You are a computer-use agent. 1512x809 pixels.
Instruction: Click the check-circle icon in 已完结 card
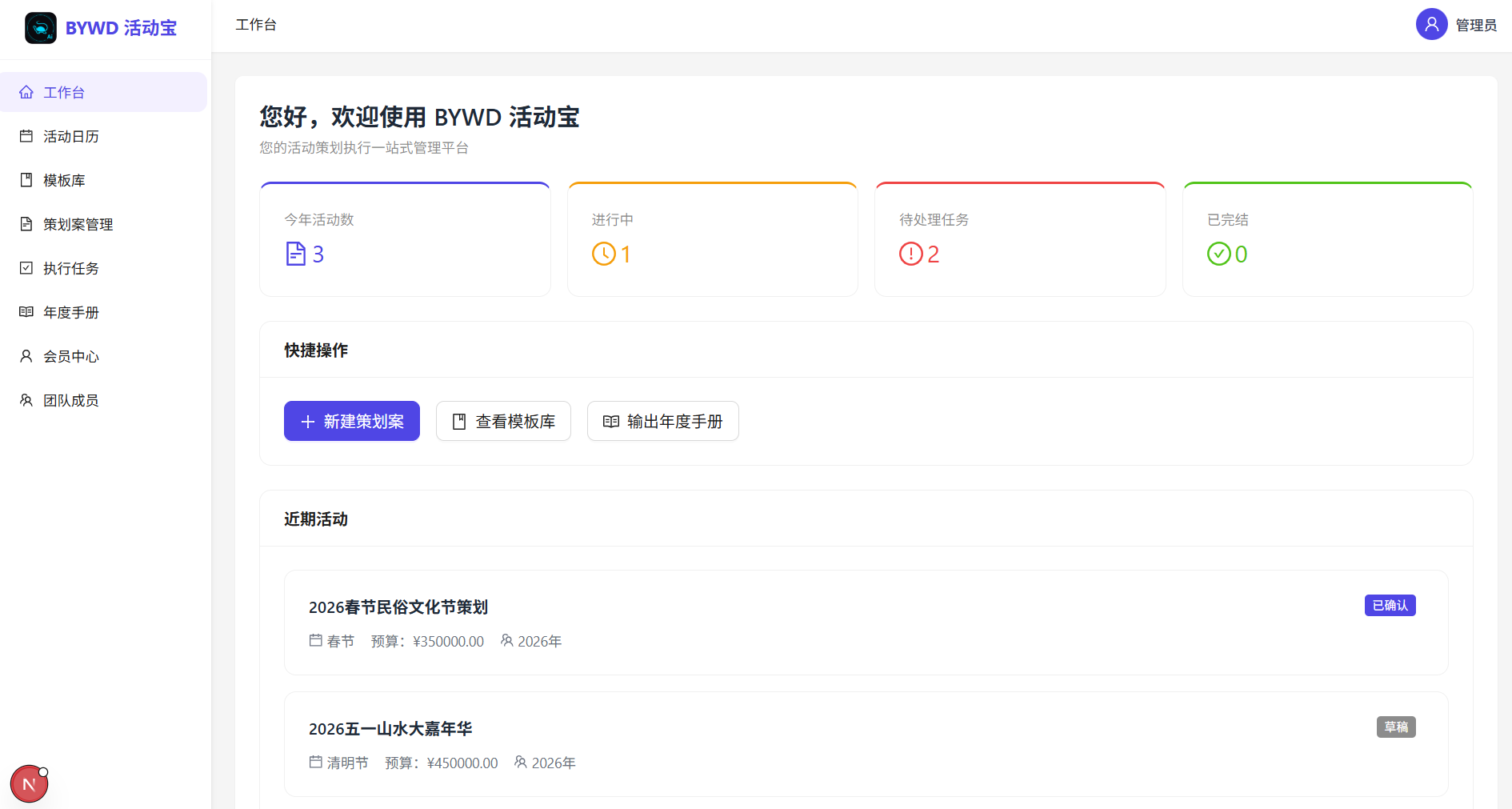tap(1219, 254)
